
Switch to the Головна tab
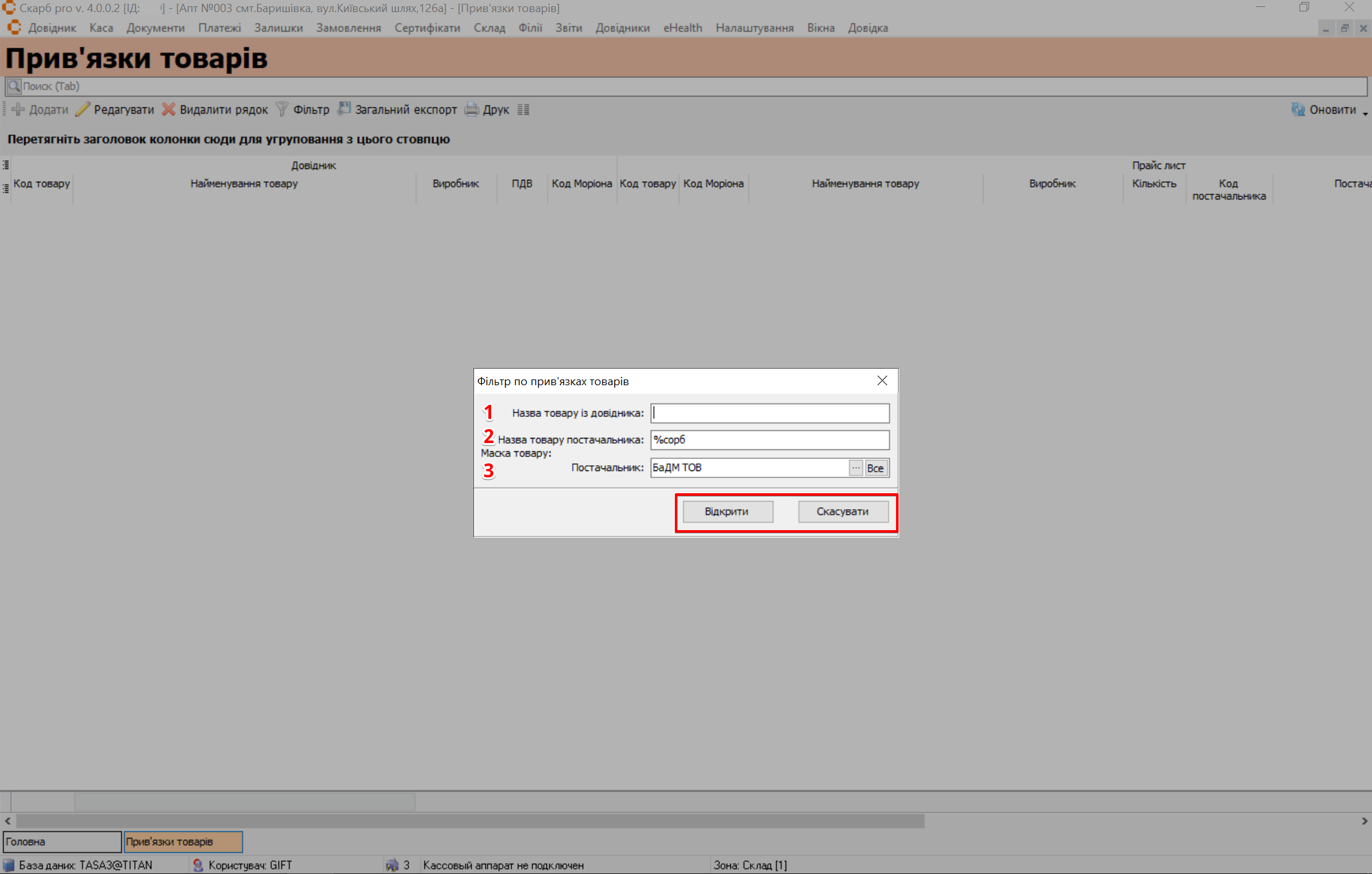[62, 842]
